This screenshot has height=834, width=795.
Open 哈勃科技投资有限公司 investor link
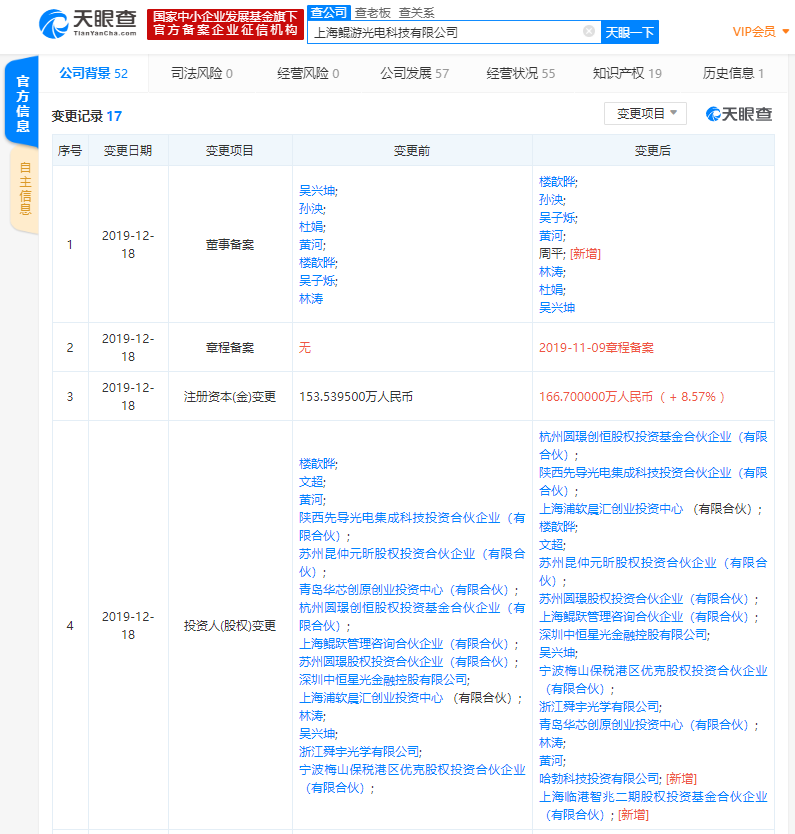click(x=600, y=778)
